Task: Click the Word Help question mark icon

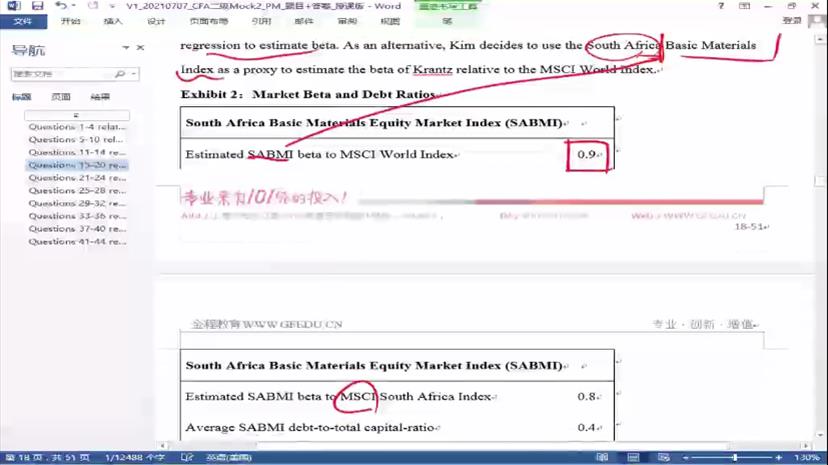Action: (x=723, y=6)
